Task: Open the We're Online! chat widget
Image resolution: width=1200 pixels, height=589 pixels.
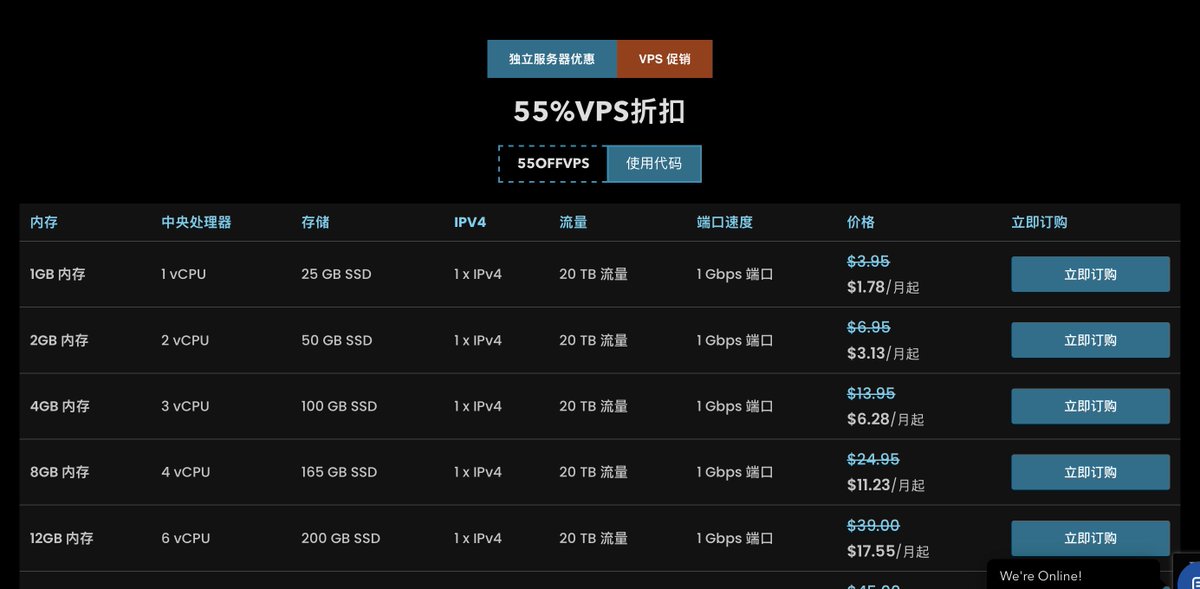Action: tap(1073, 575)
